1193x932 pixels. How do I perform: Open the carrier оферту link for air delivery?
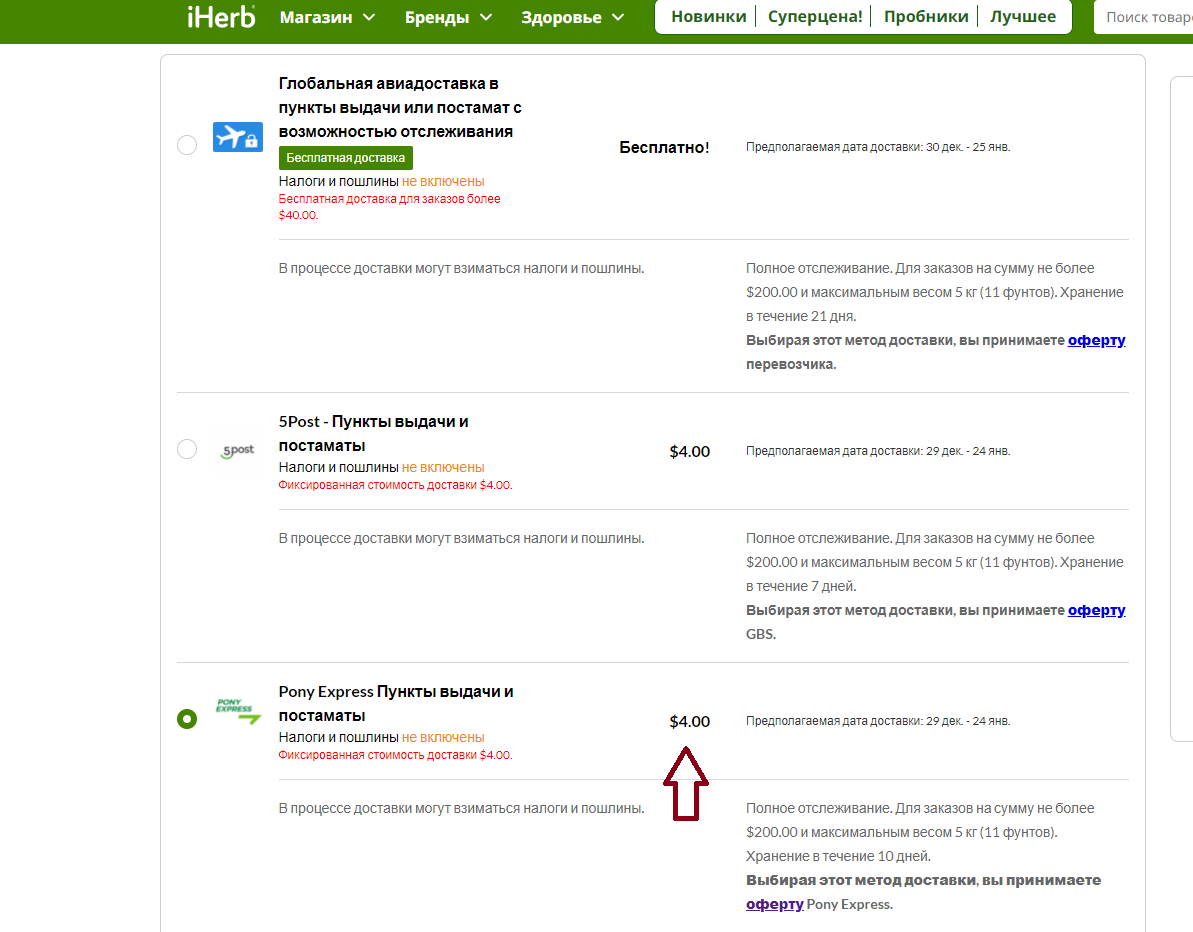click(1096, 340)
